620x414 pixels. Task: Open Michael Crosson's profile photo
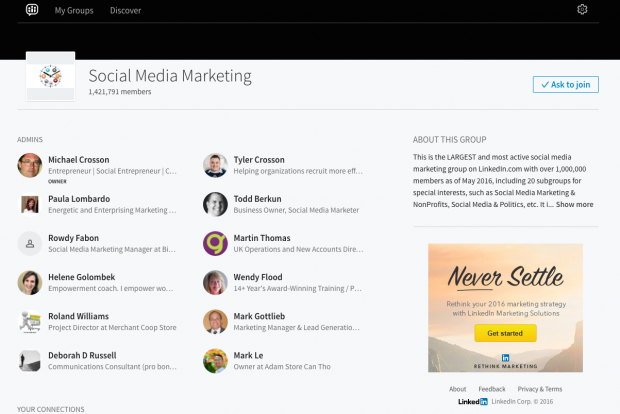30,165
